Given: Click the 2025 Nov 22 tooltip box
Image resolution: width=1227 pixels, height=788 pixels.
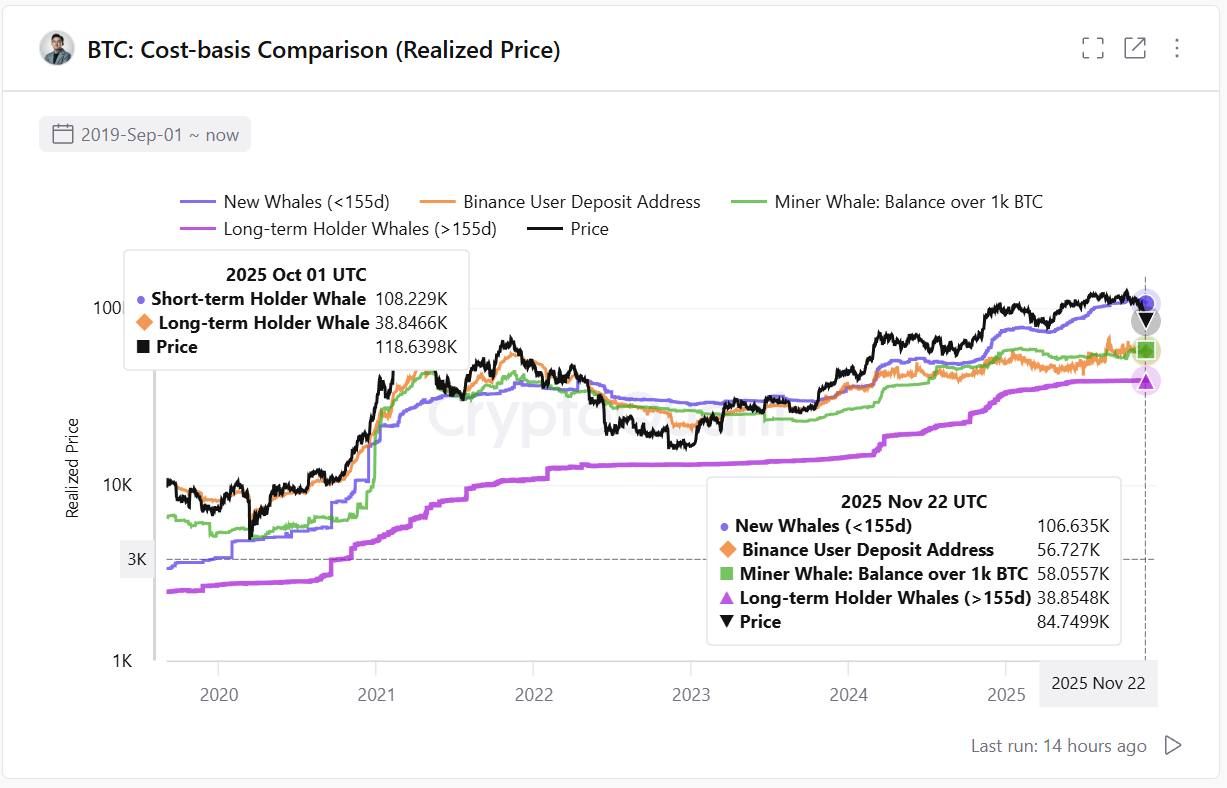Looking at the screenshot, I should [x=913, y=561].
